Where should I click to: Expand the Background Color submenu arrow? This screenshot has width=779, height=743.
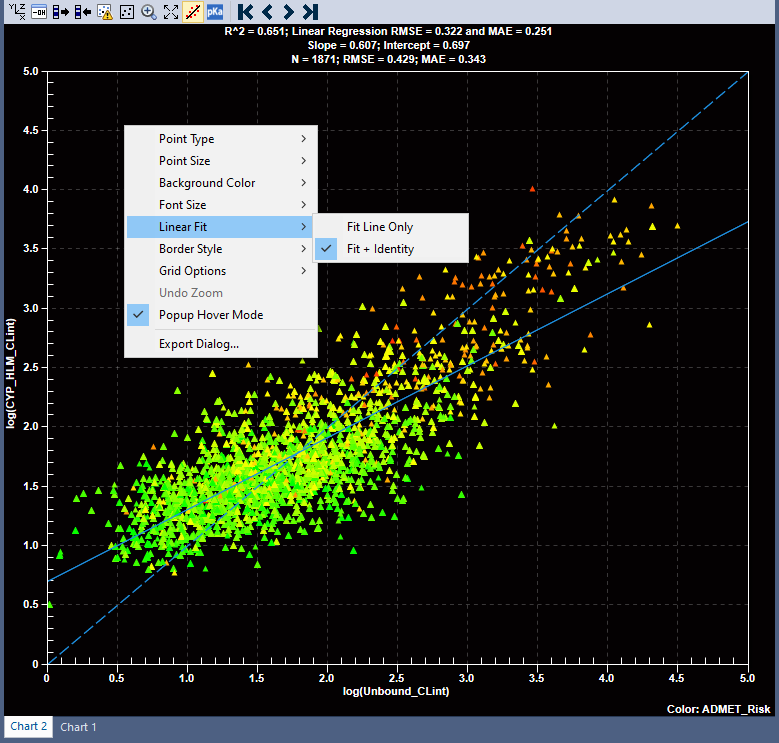[x=304, y=183]
